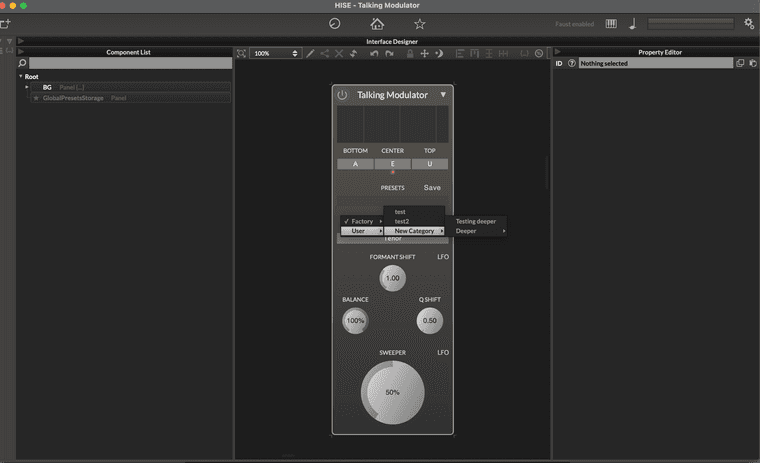Open the settings gears icon
The width and height of the screenshot is (760, 463).
[748, 24]
